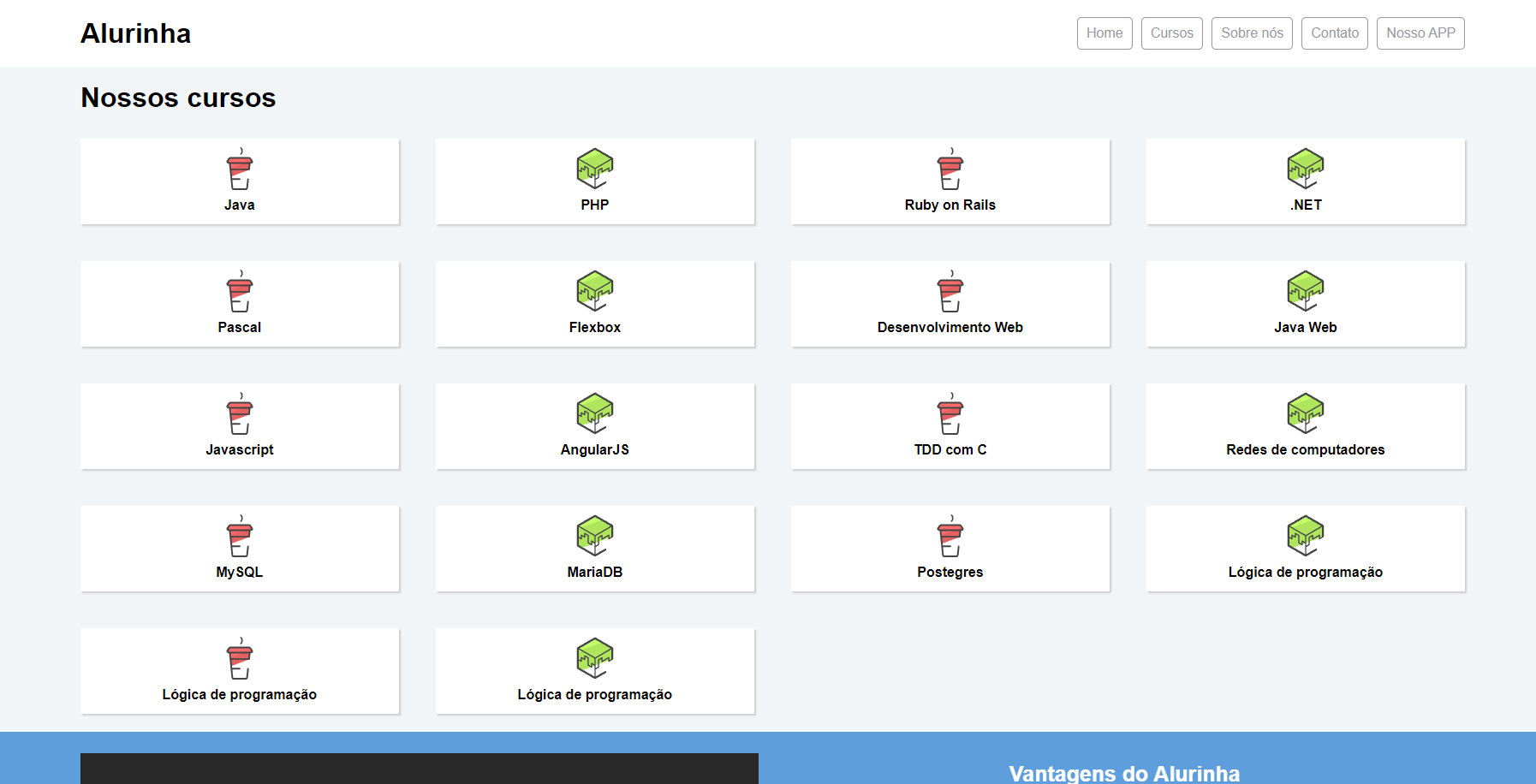This screenshot has width=1536, height=784.
Task: Click the dark video area at bottom
Action: tap(420, 768)
